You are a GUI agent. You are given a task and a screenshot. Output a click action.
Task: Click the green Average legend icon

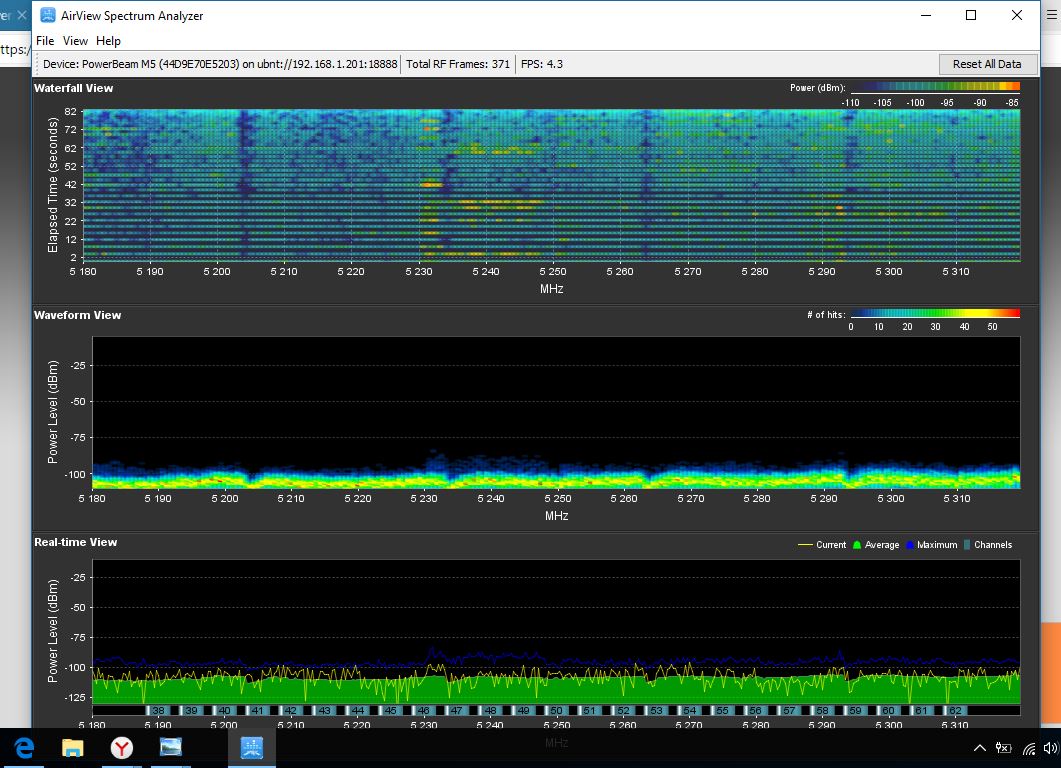click(x=856, y=545)
